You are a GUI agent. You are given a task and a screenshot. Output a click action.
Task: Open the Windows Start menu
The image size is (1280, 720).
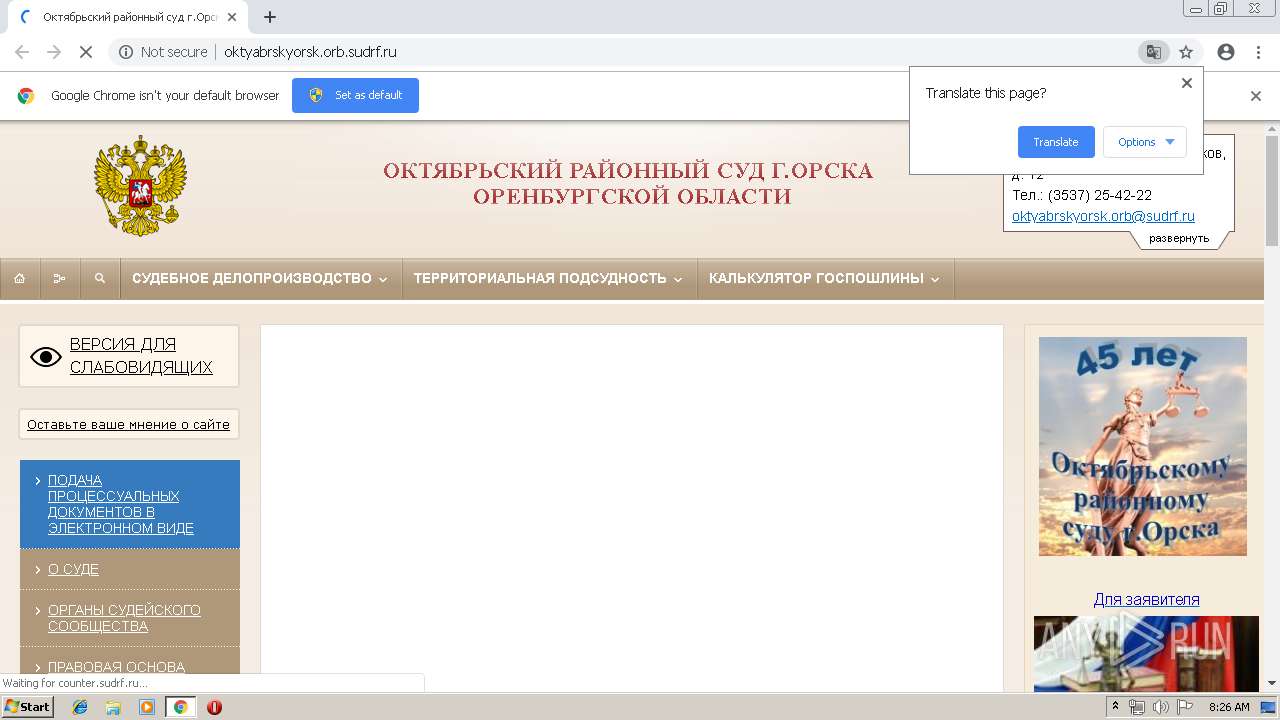tap(27, 707)
